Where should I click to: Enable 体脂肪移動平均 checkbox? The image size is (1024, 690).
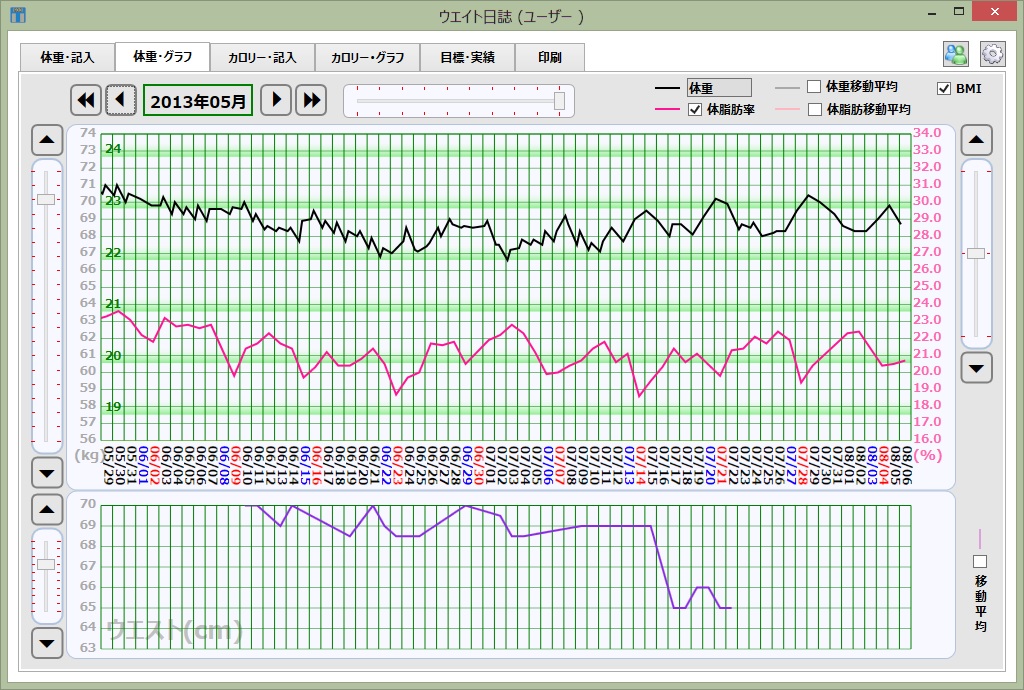[x=814, y=109]
